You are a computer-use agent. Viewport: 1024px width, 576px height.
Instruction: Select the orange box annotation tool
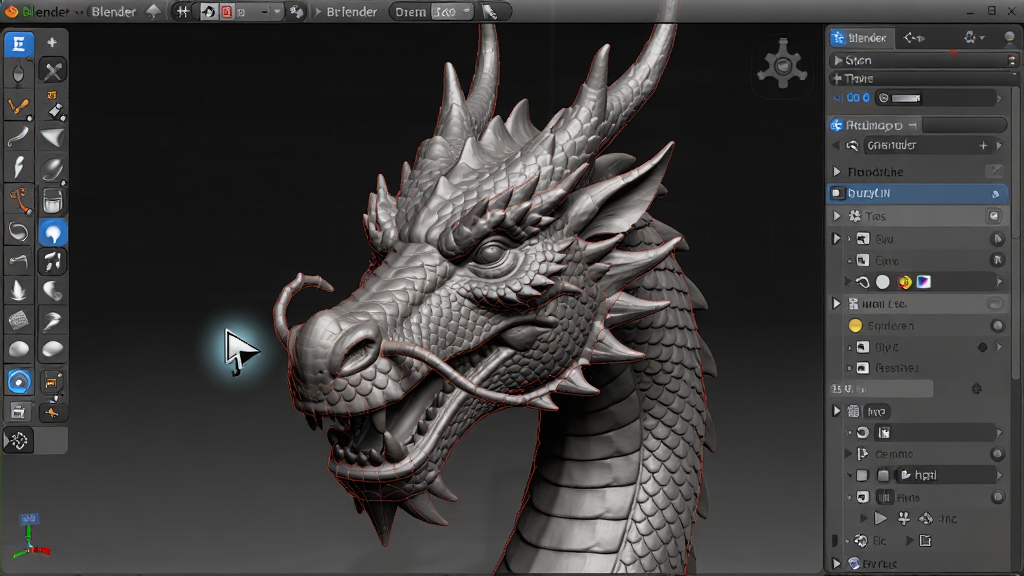(52, 381)
